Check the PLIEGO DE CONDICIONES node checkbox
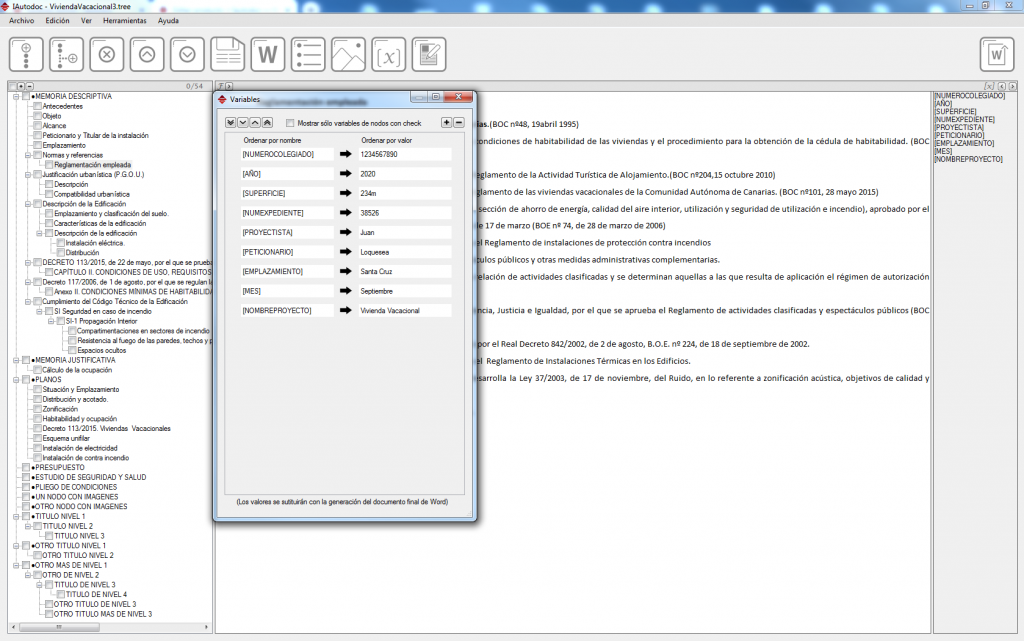This screenshot has width=1024, height=641. point(26,487)
